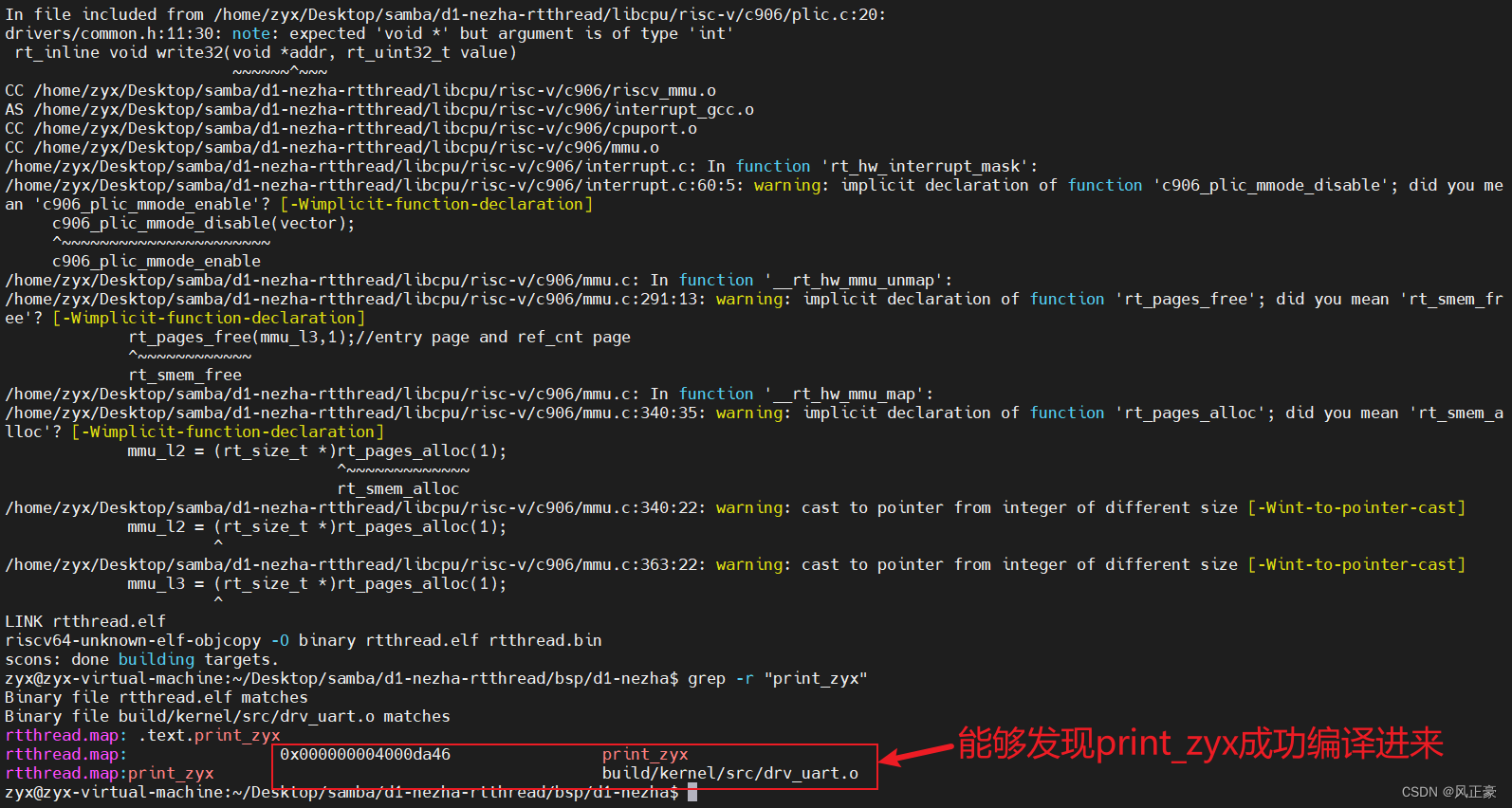Click the 'AS .../c906/interrupt_gcc.o' line
1512x808 pixels.
click(x=379, y=109)
